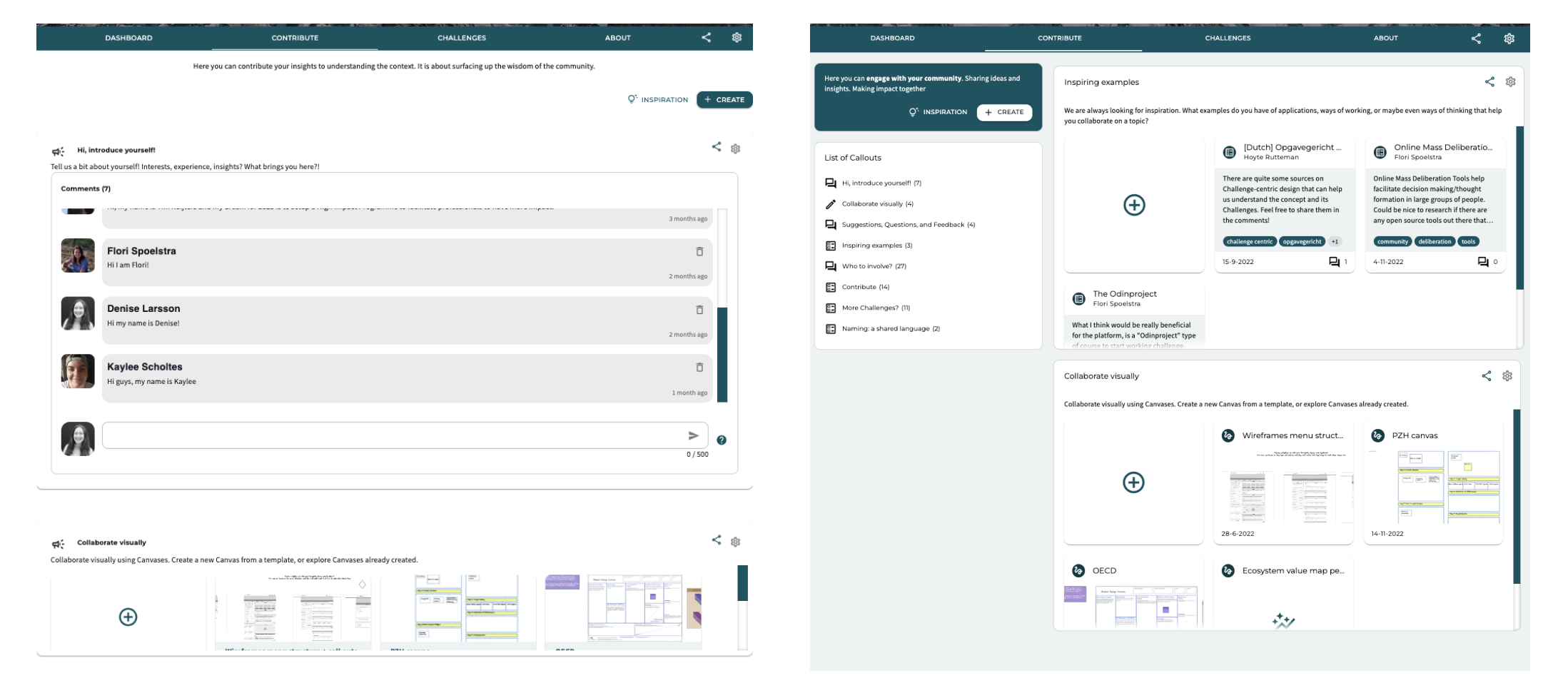Image resolution: width=1568 pixels, height=688 pixels.
Task: Click the white Create button in the dark banner
Action: click(x=1004, y=112)
